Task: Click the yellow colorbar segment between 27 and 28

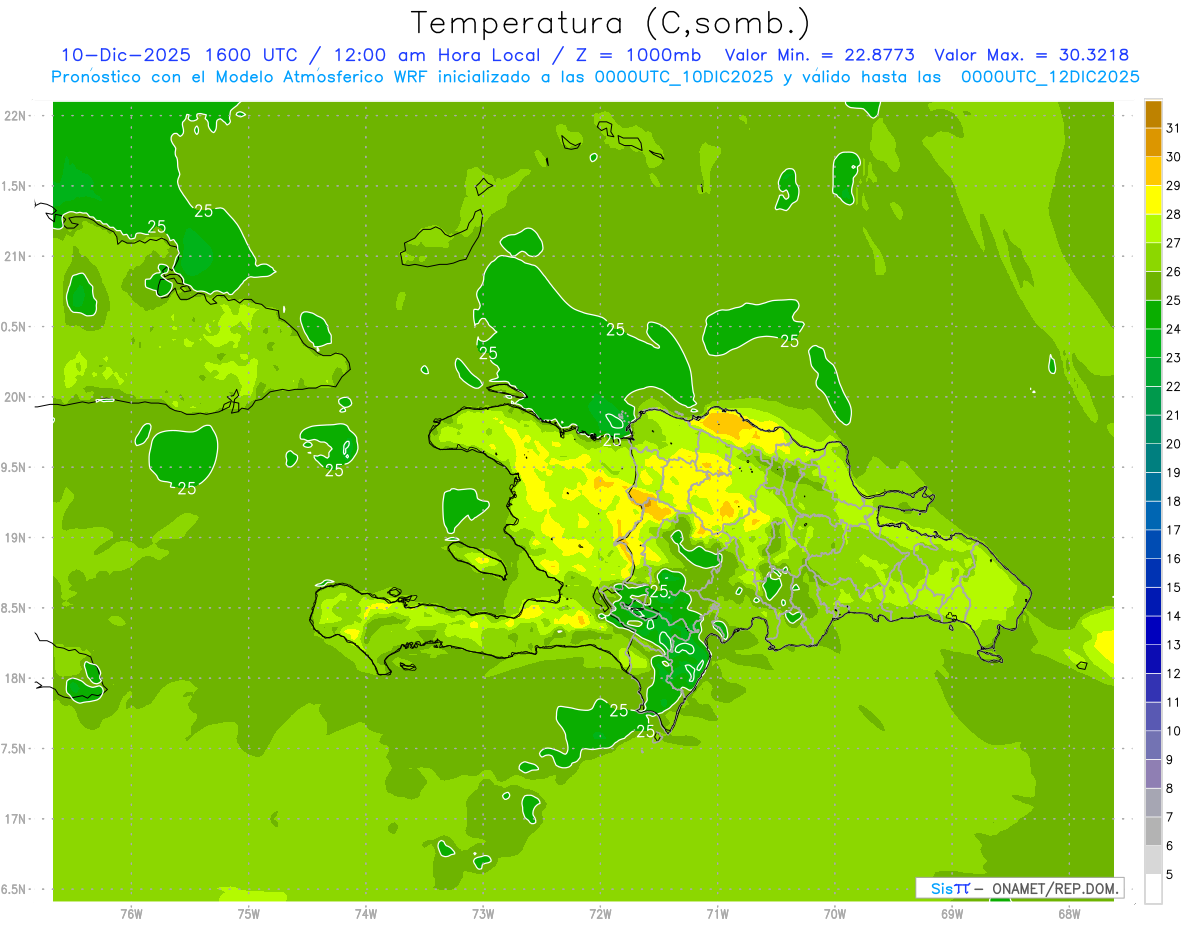Action: pos(1153,229)
